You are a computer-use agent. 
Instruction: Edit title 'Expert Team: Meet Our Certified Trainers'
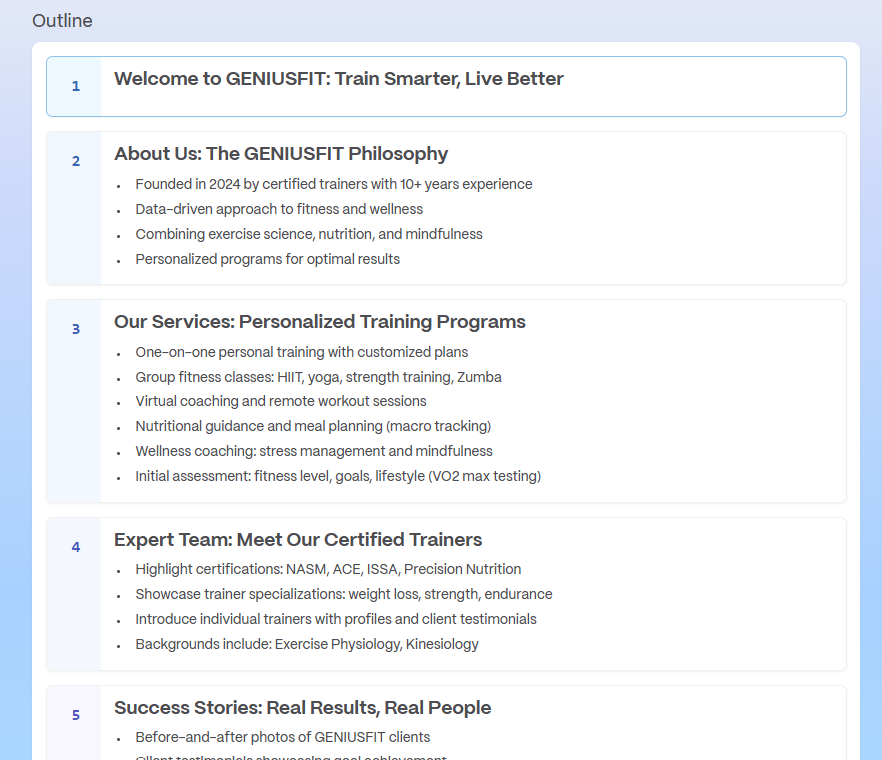[298, 539]
